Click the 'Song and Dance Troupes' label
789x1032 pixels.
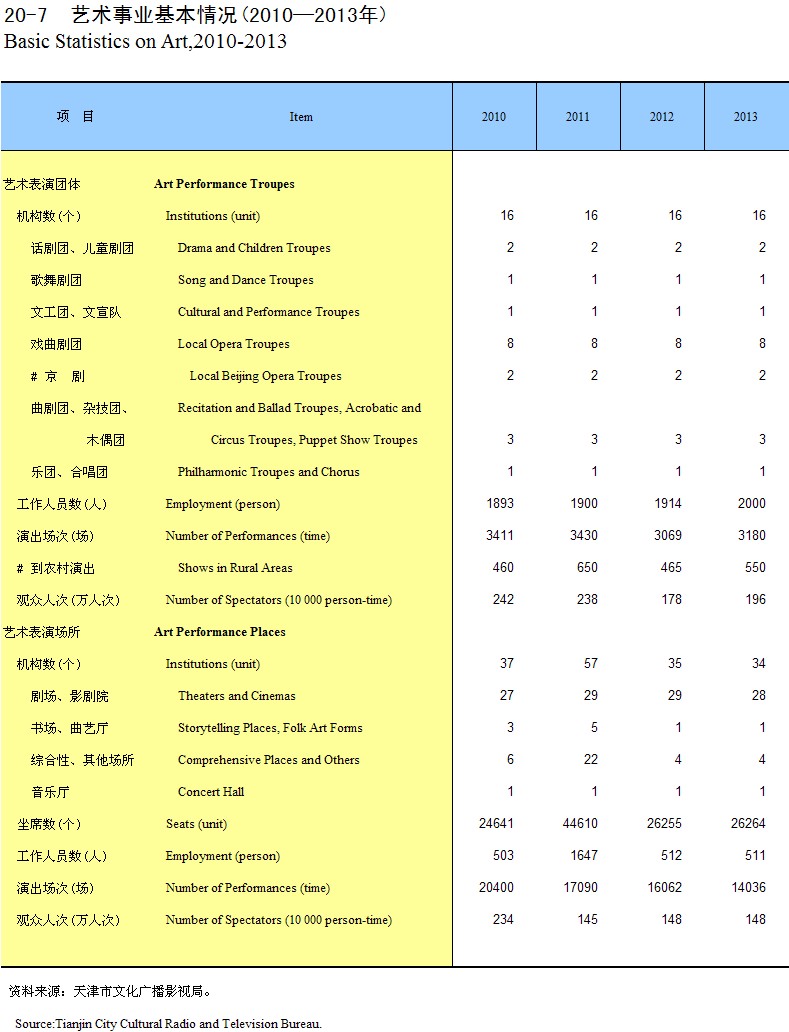[x=245, y=280]
